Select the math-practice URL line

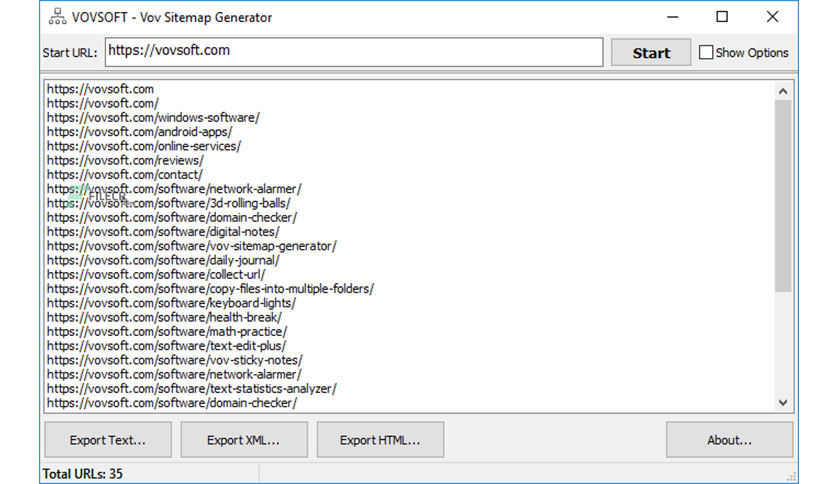(167, 332)
